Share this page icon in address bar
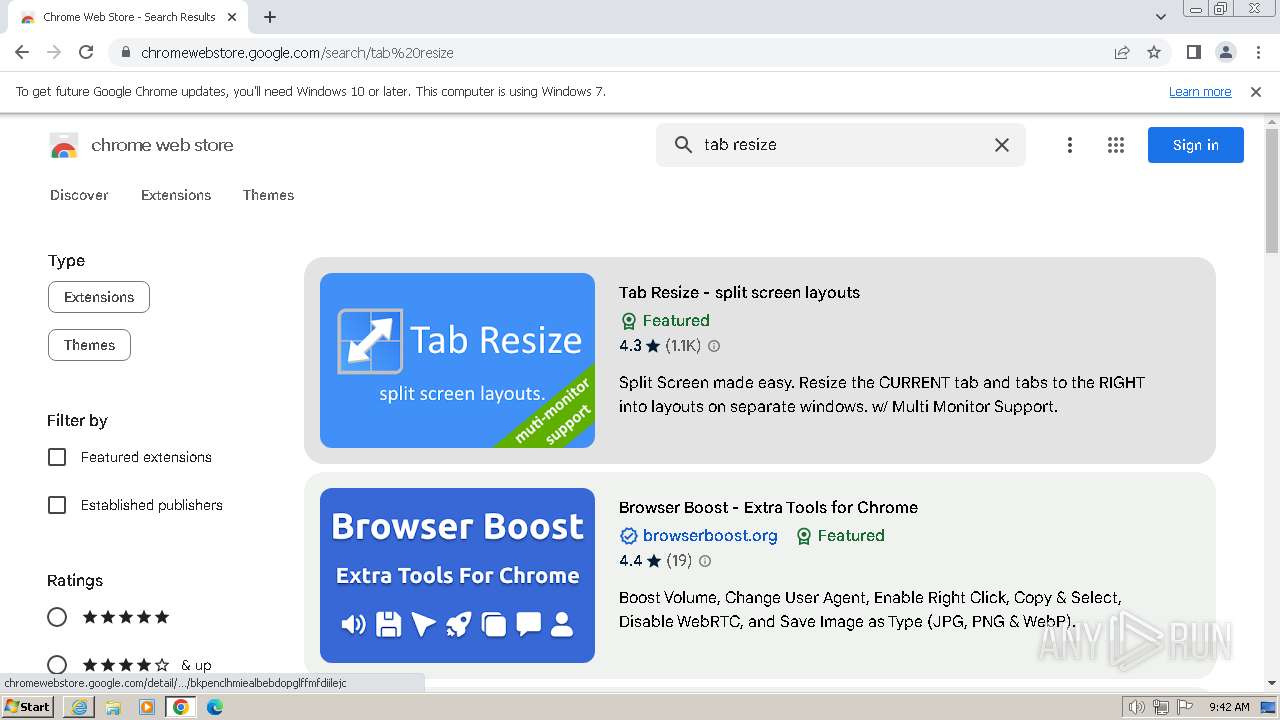 tap(1122, 52)
